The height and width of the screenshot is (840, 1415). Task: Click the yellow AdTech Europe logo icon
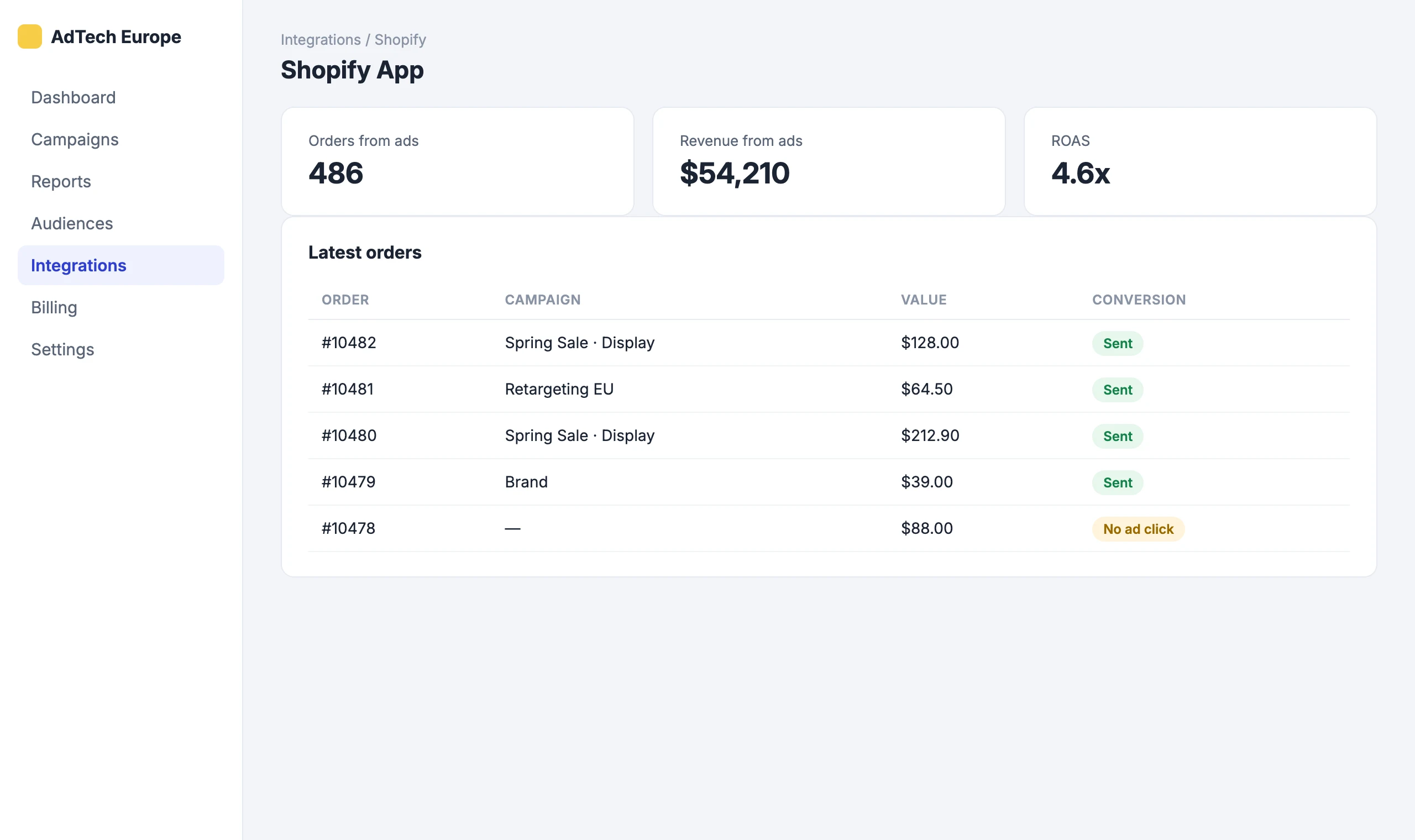[29, 37]
